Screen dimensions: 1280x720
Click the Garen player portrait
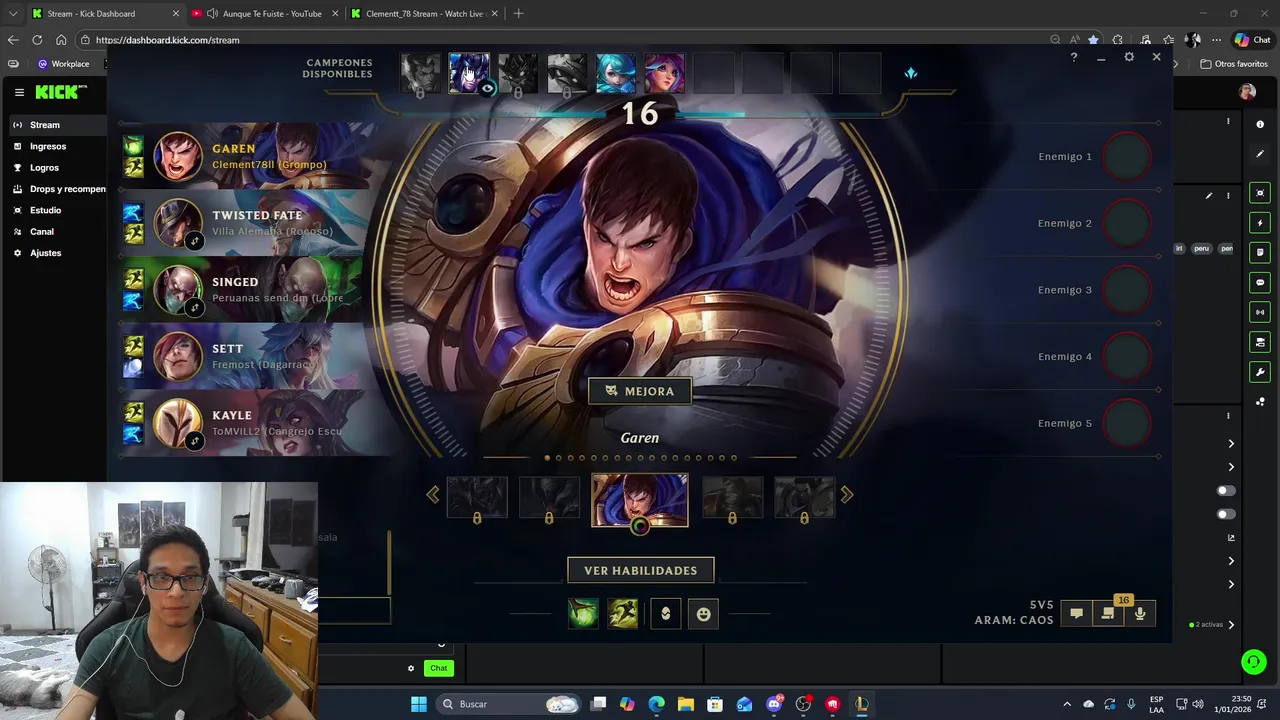pos(178,157)
